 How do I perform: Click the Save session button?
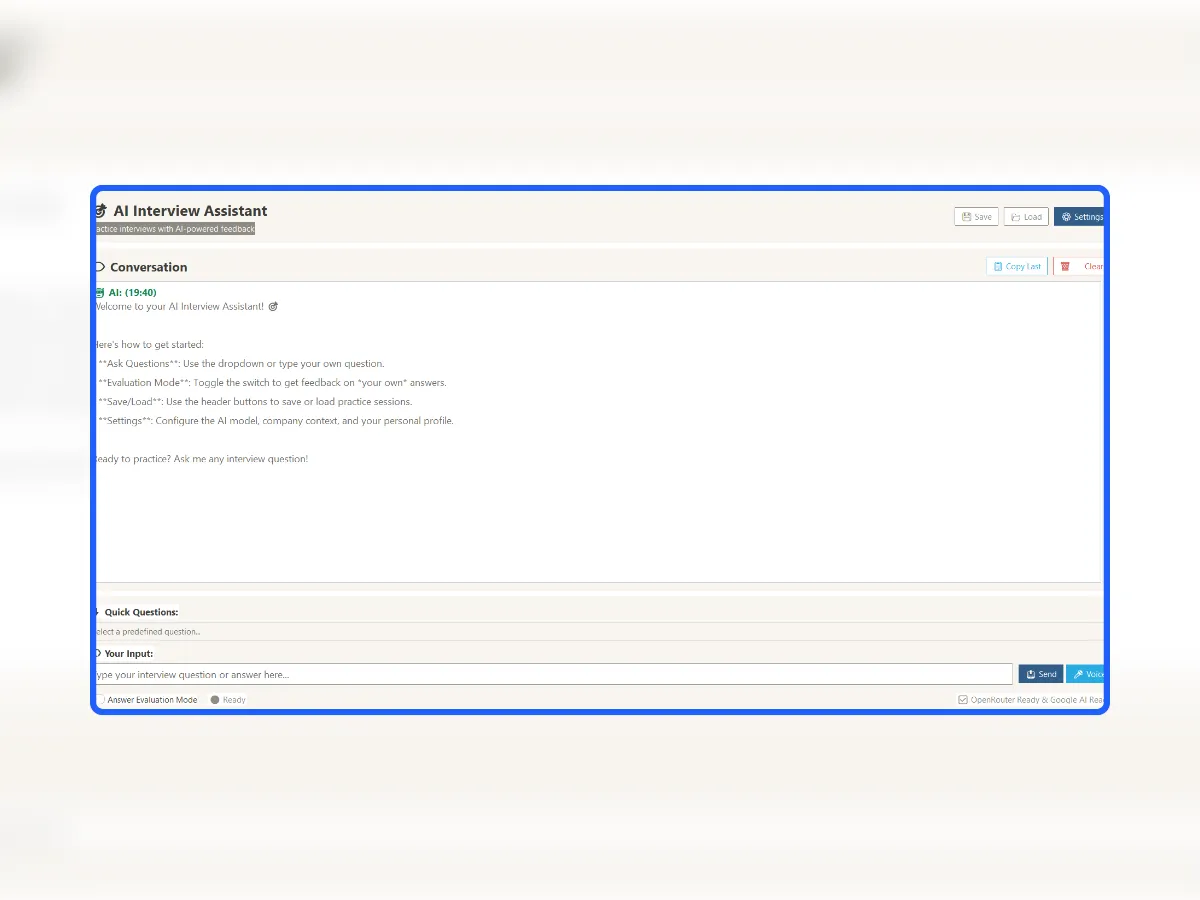pos(976,217)
